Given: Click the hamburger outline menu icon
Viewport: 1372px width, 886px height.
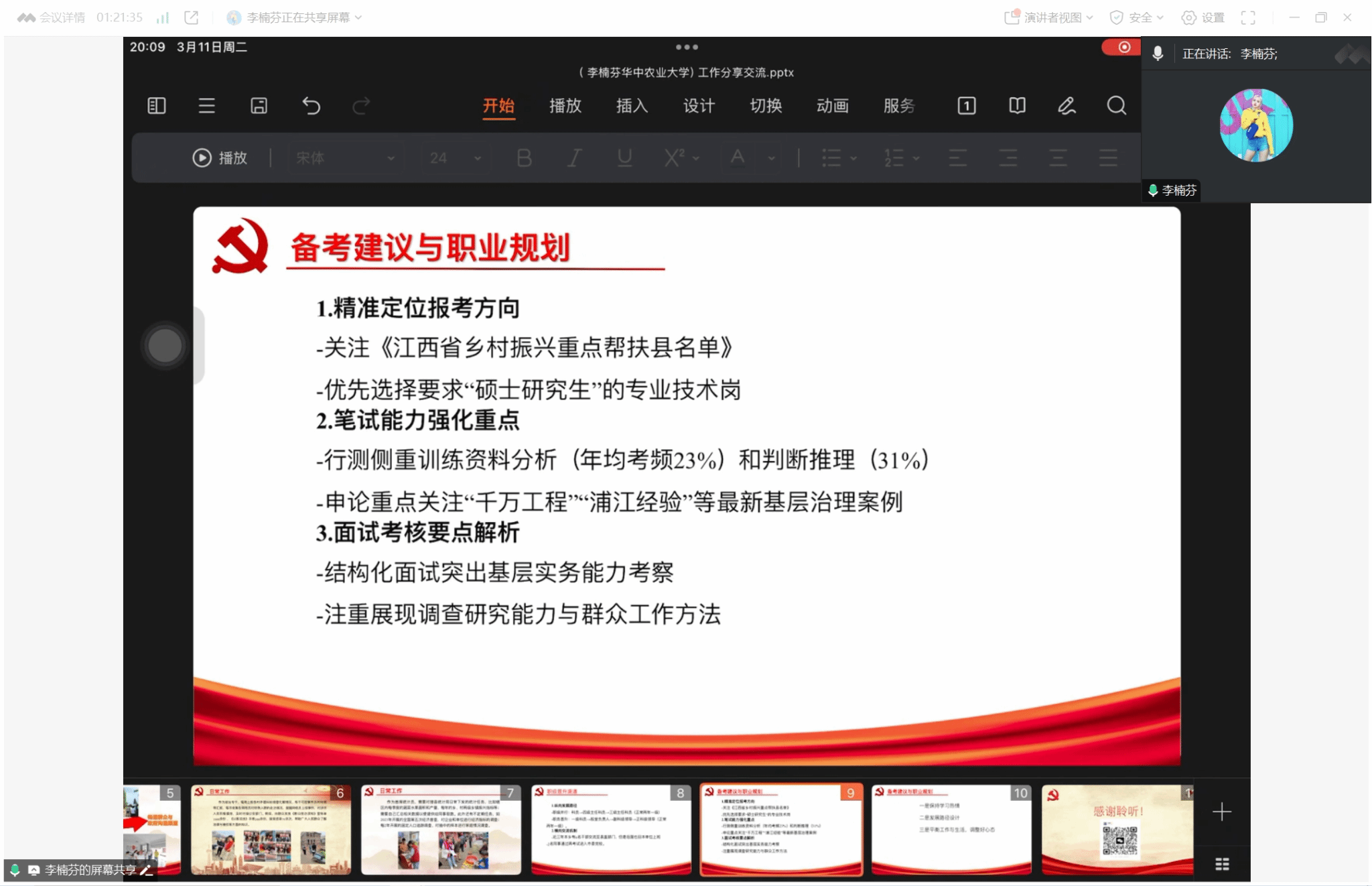Looking at the screenshot, I should tap(206, 106).
